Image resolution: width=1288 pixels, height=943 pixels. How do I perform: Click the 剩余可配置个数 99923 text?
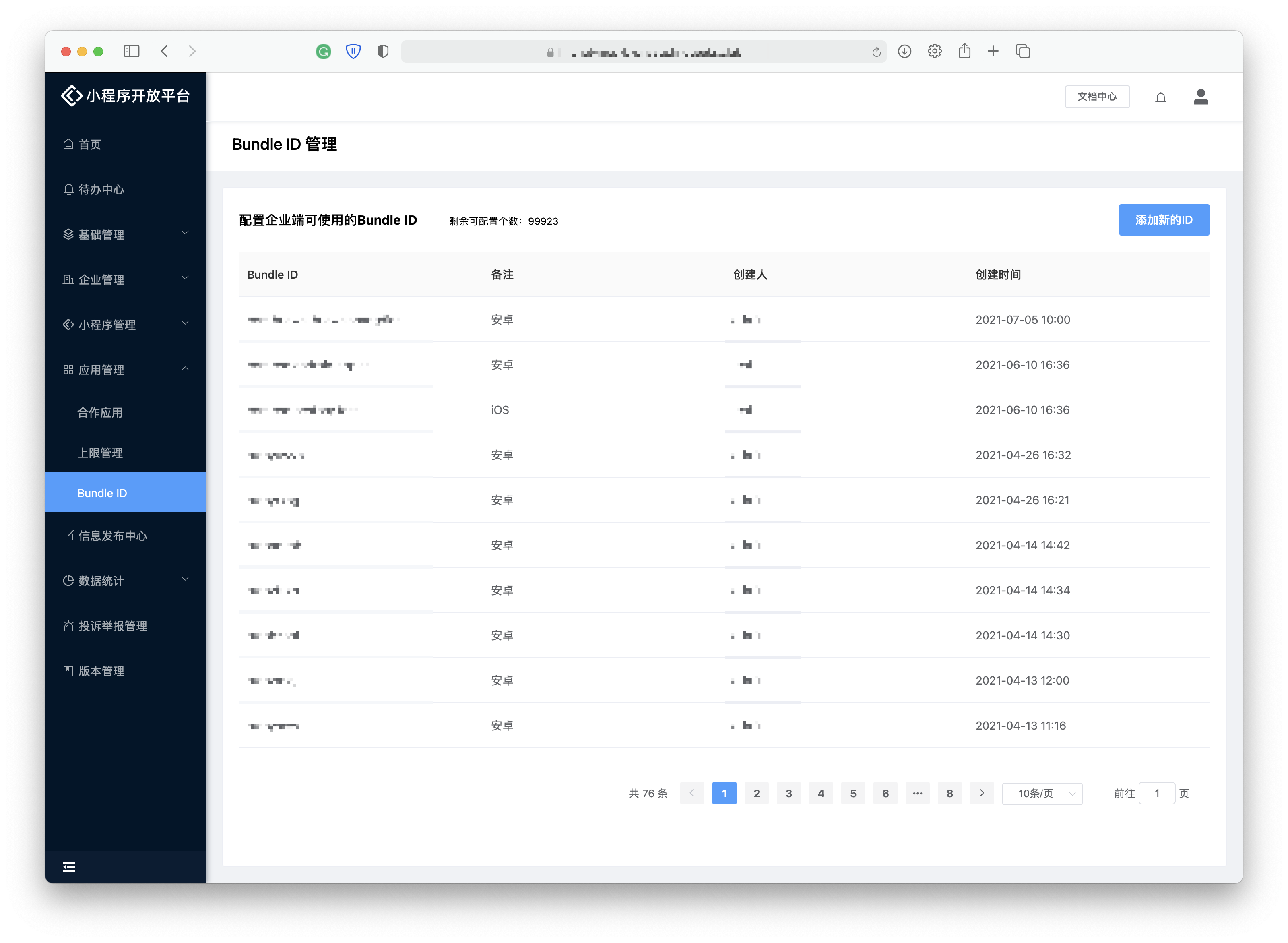[x=504, y=221]
